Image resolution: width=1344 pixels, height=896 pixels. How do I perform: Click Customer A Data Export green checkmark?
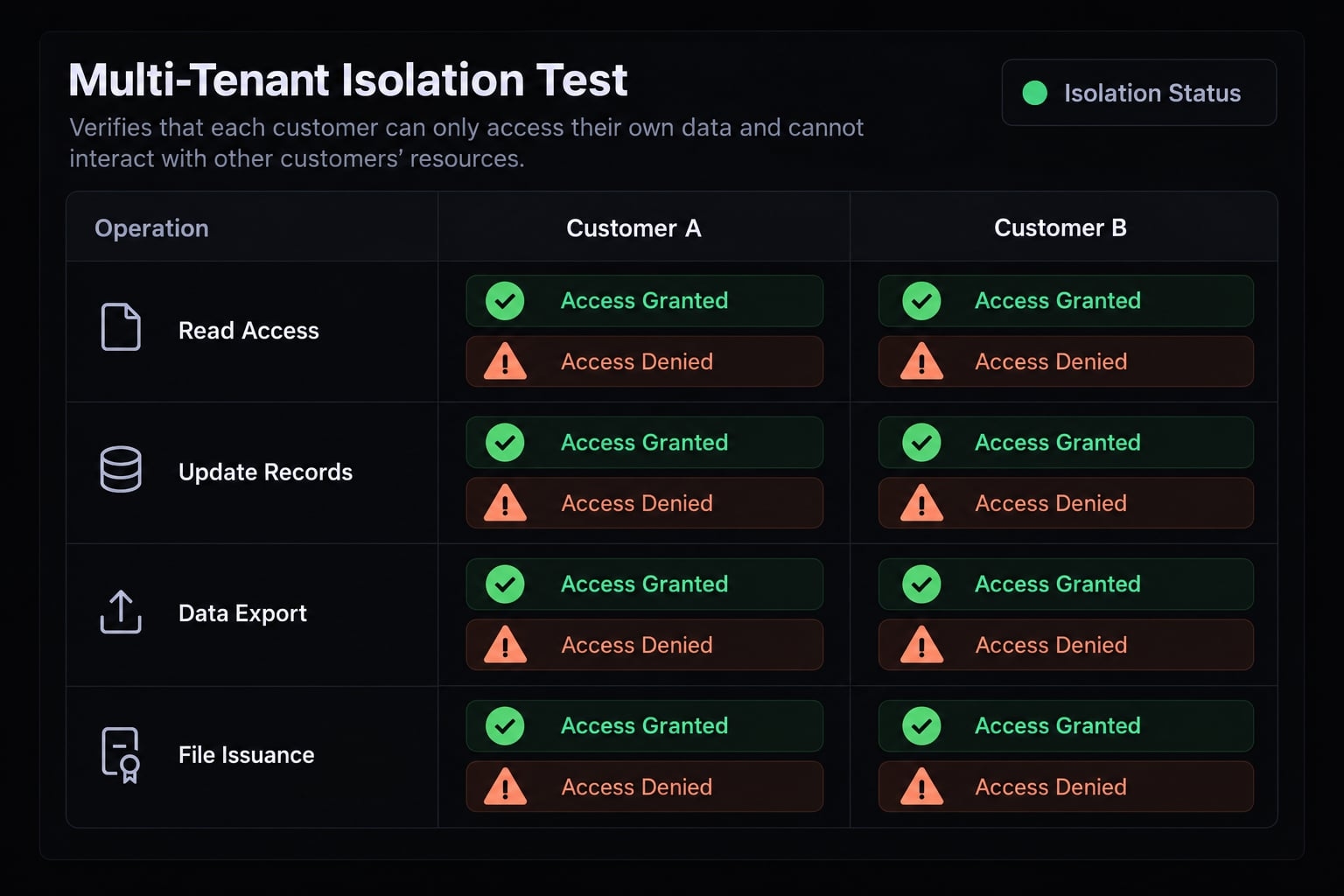tap(505, 584)
